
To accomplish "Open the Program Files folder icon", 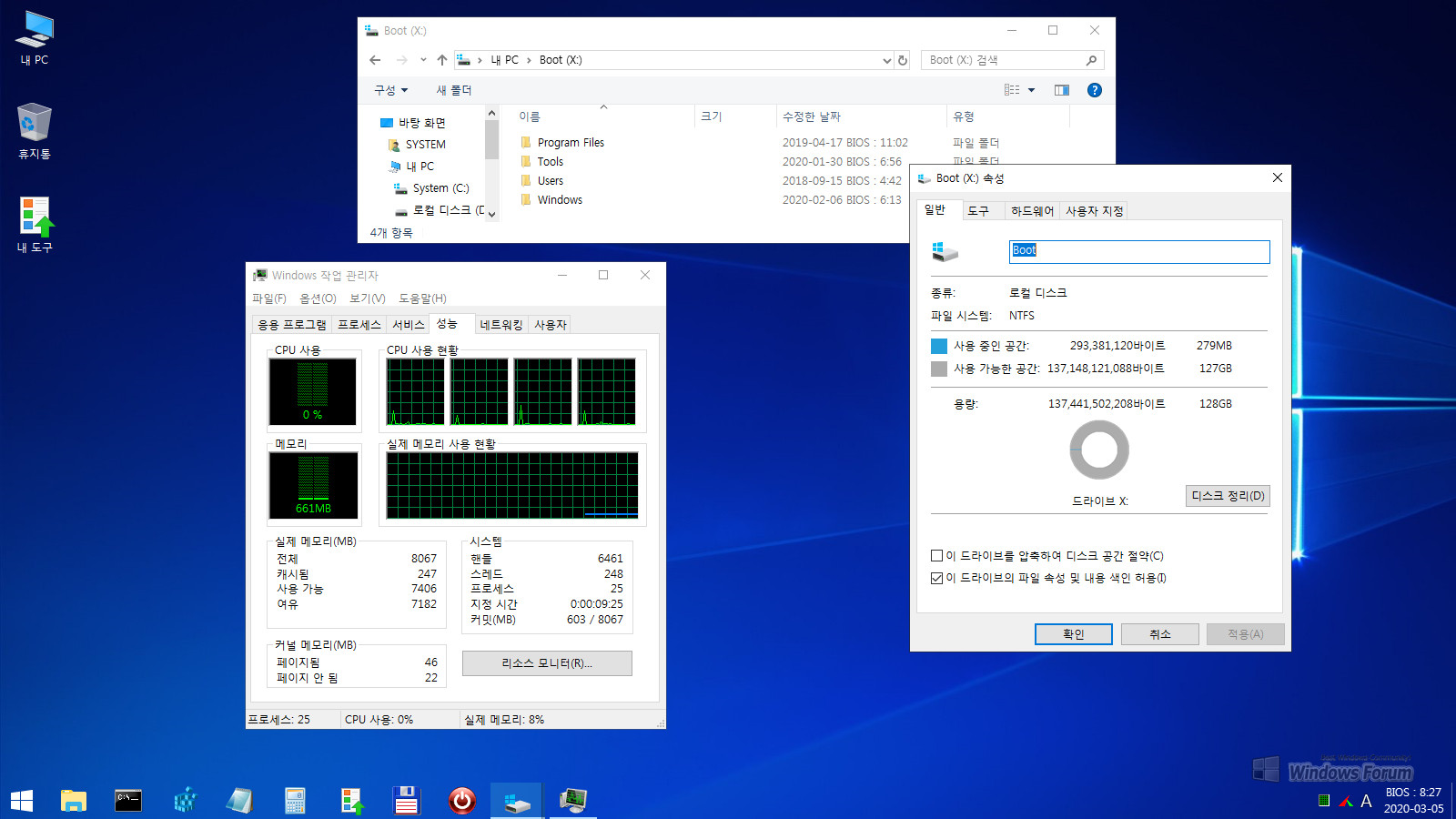I will pos(526,143).
